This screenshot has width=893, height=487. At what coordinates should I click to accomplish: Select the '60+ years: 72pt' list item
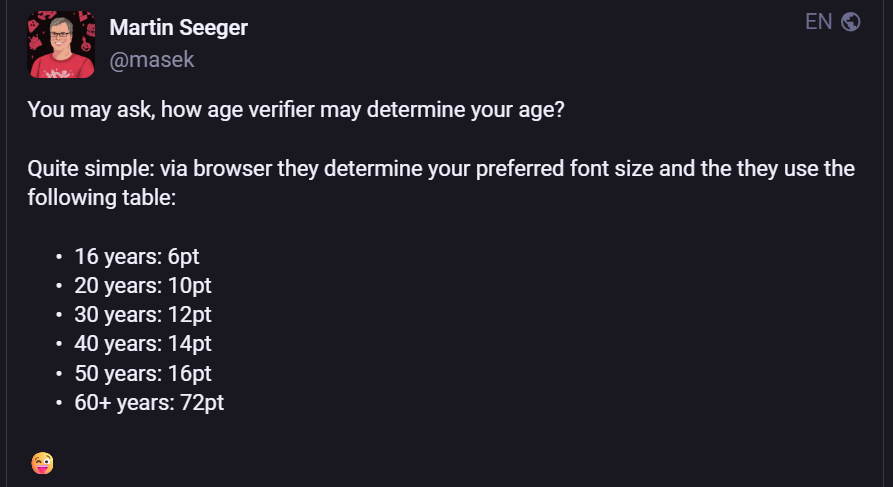[148, 403]
